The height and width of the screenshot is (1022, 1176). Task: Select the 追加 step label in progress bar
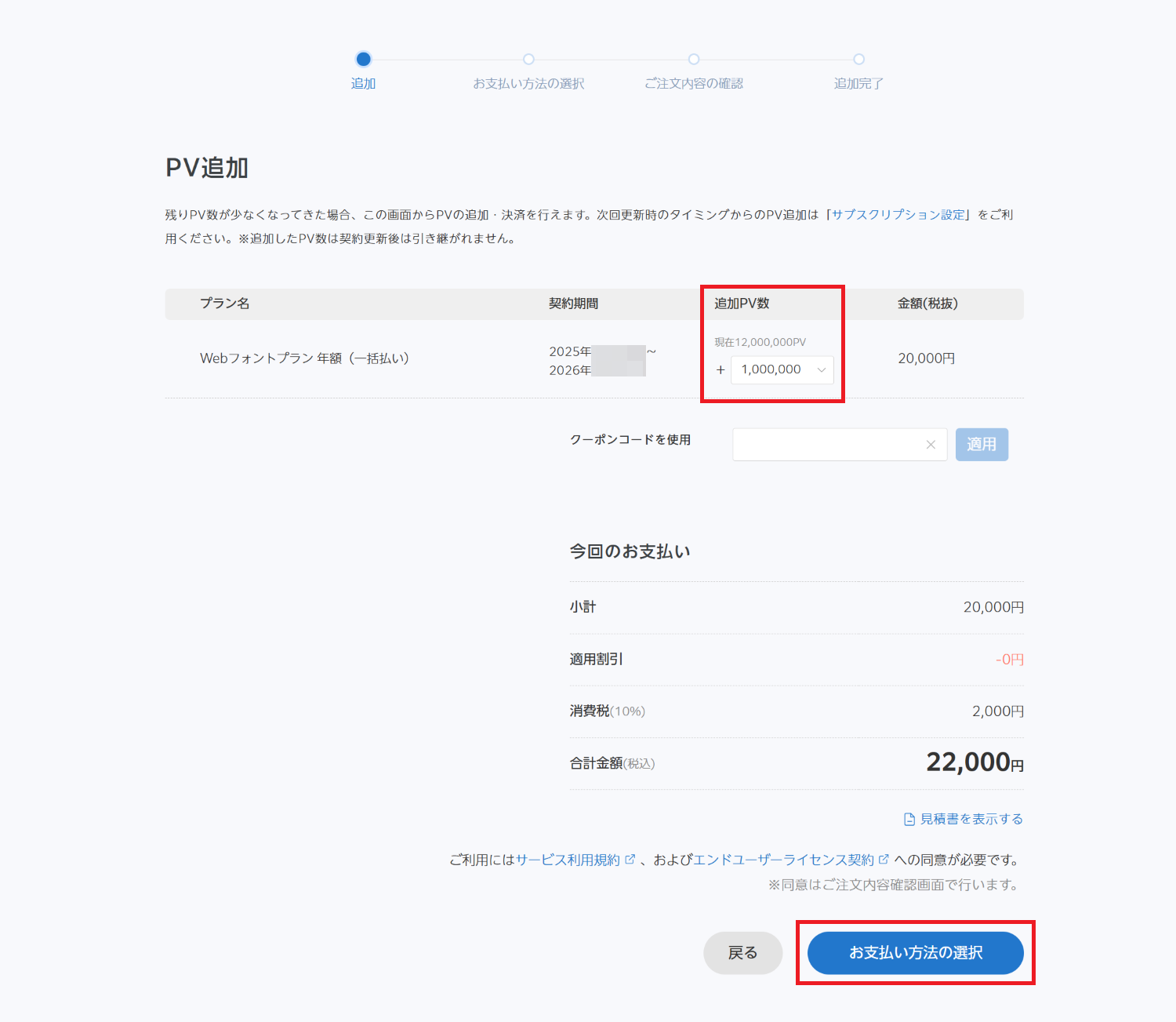pyautogui.click(x=363, y=84)
